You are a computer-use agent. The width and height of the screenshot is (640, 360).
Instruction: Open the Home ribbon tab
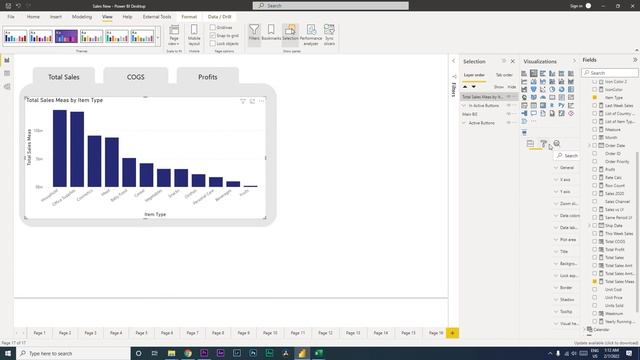pyautogui.click(x=33, y=17)
